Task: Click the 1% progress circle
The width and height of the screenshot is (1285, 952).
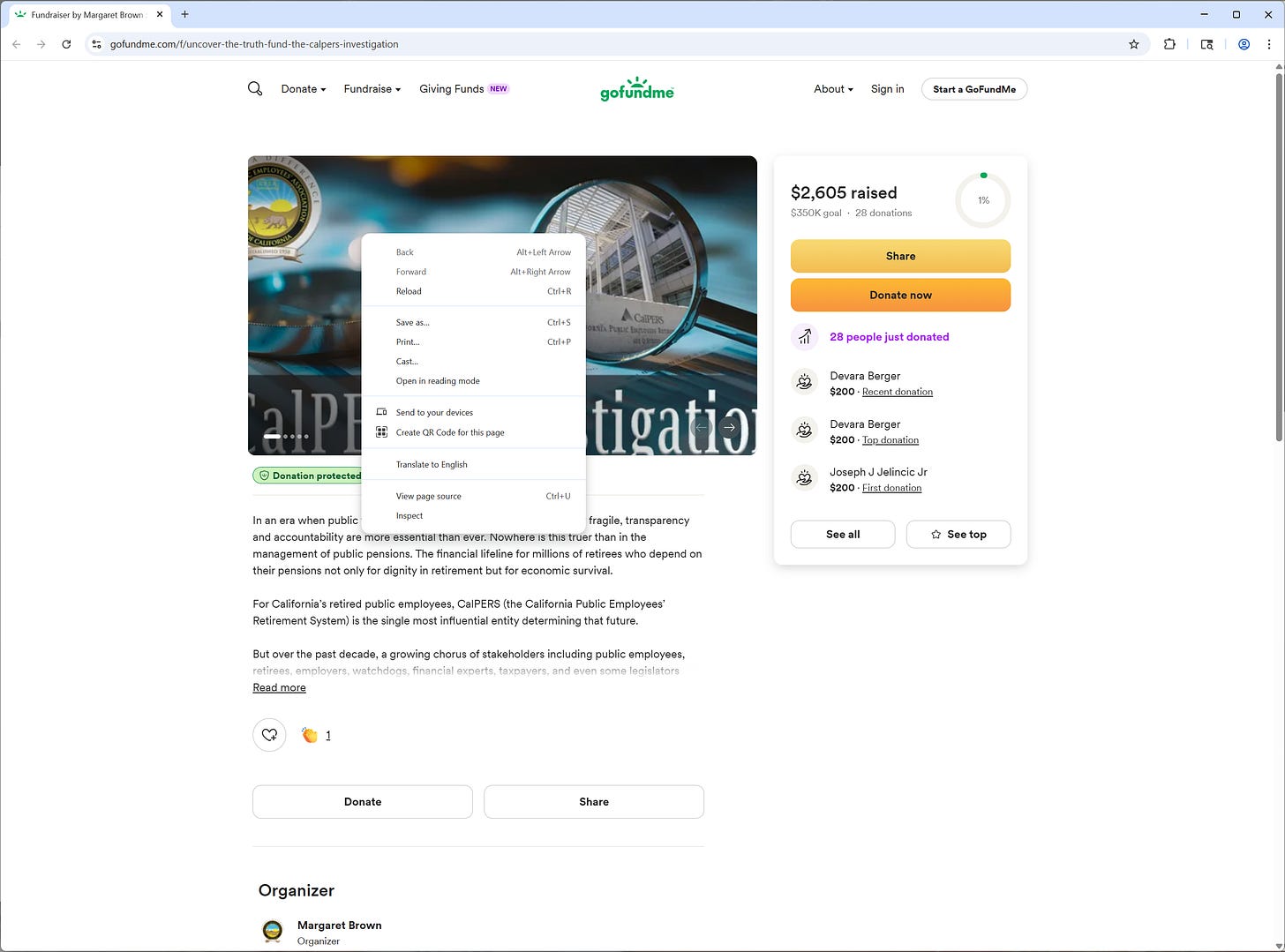Action: point(983,200)
